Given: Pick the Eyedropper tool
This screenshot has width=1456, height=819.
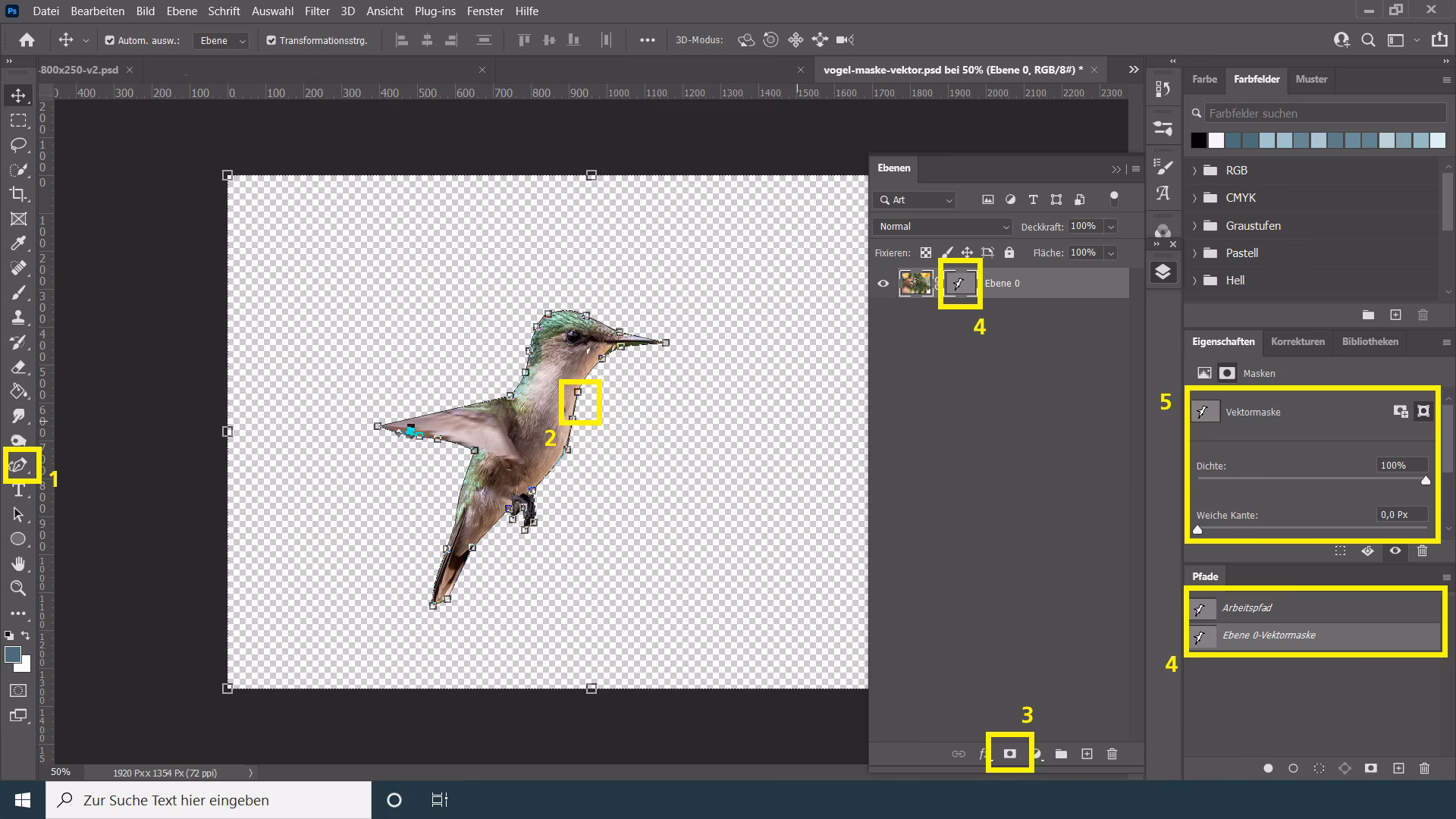Looking at the screenshot, I should point(19,243).
